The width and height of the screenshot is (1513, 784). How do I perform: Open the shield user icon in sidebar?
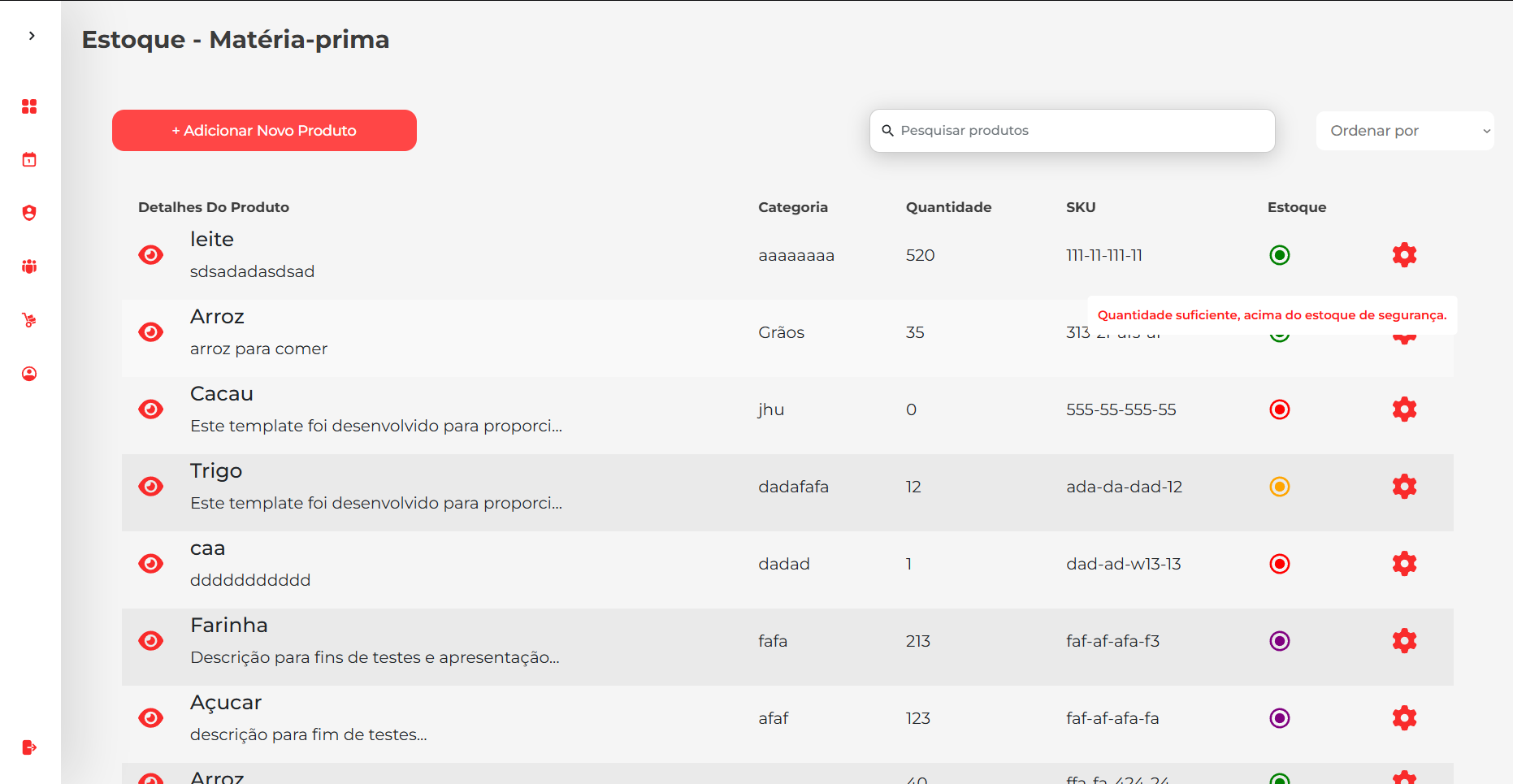point(29,213)
